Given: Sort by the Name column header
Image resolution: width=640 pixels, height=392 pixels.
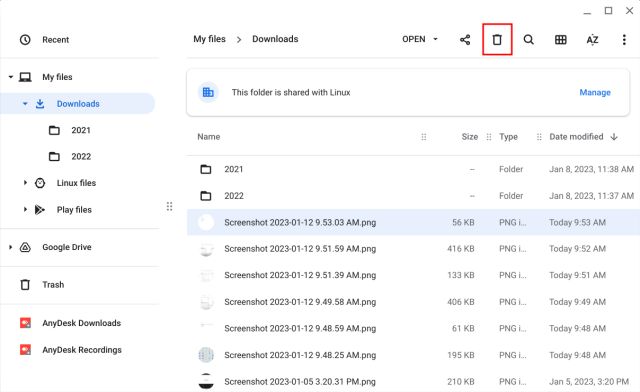Looking at the screenshot, I should point(209,137).
